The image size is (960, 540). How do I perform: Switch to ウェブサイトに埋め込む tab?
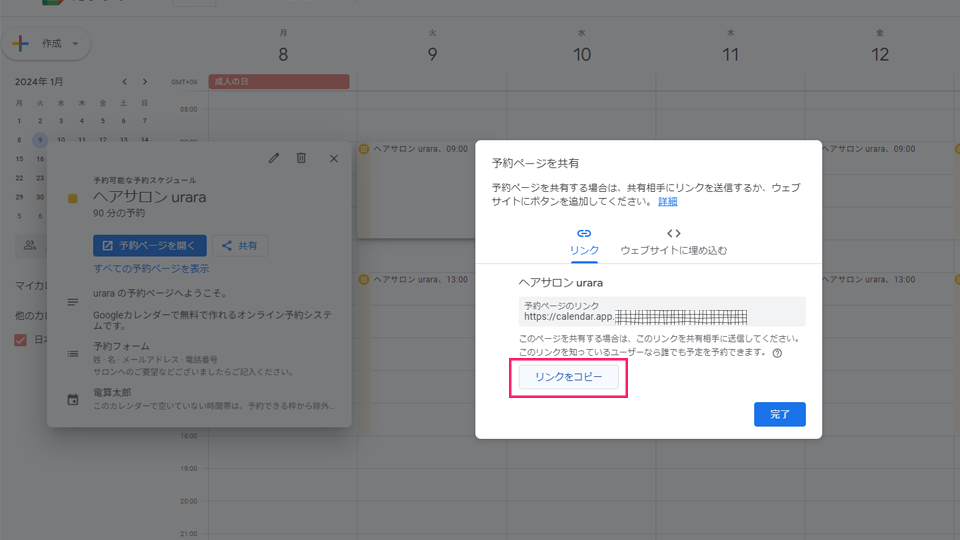coord(673,244)
